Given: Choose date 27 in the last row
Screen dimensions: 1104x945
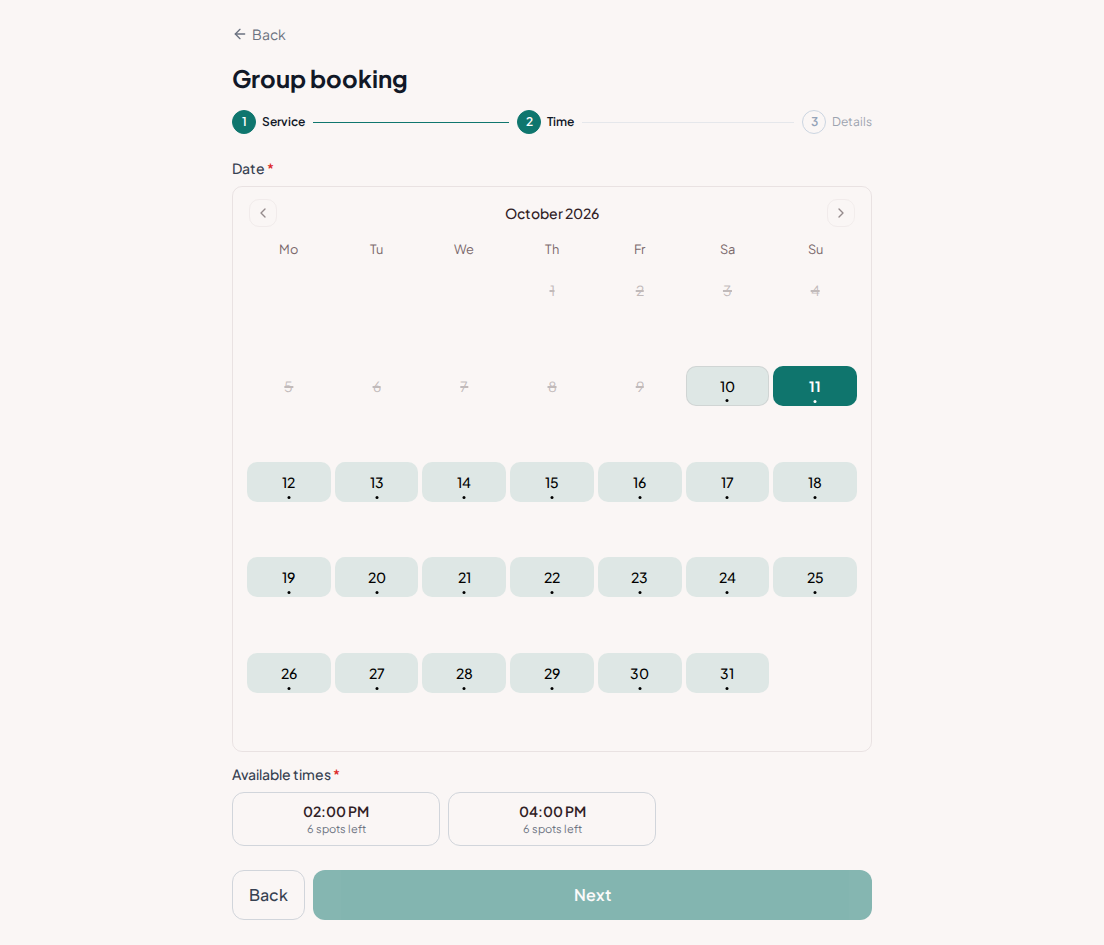Looking at the screenshot, I should coord(377,673).
